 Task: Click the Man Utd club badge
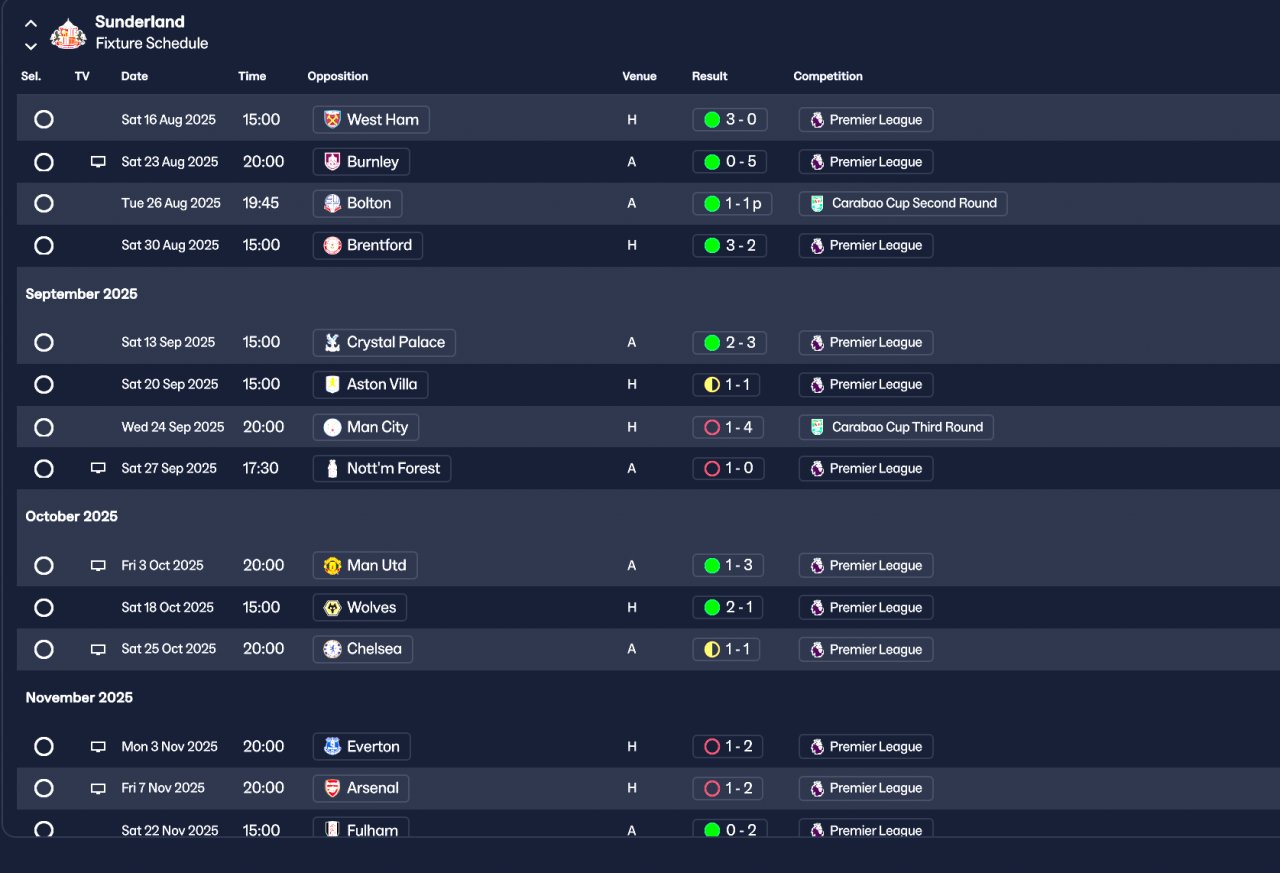click(x=333, y=565)
